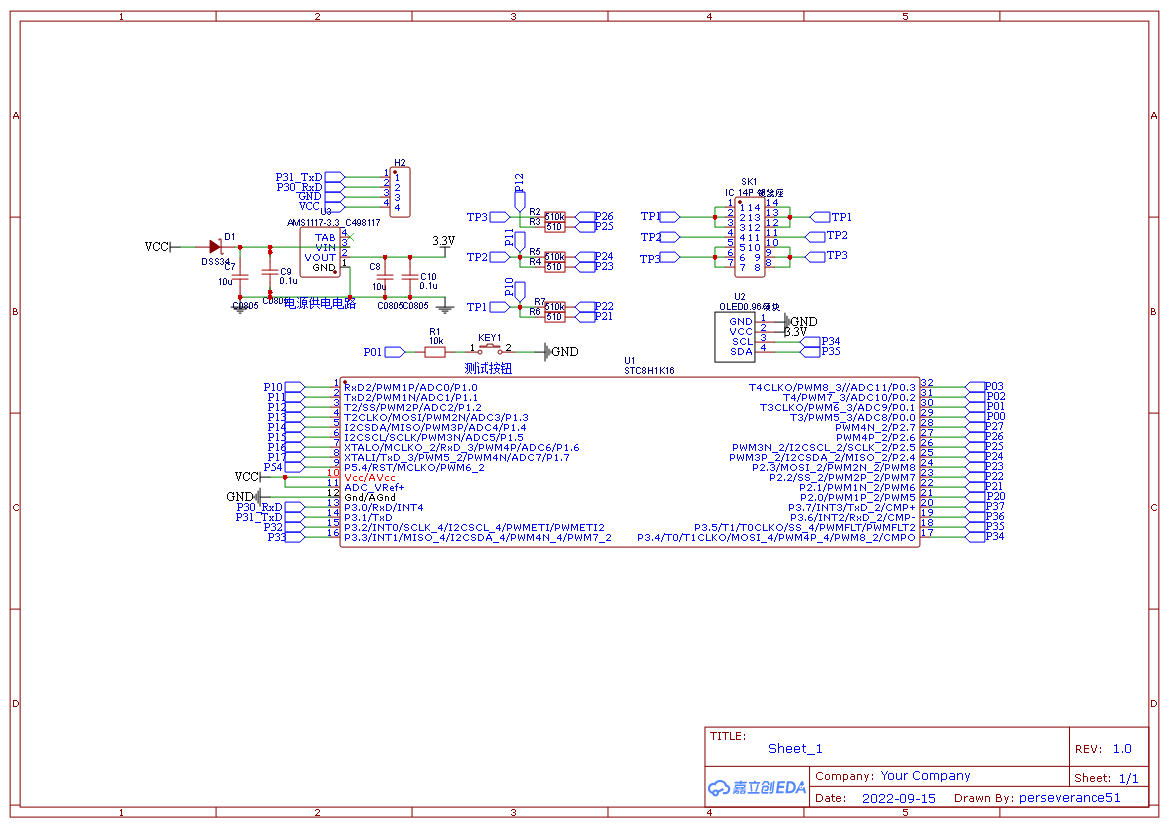Click the STC8H1K16 part label

tap(649, 371)
